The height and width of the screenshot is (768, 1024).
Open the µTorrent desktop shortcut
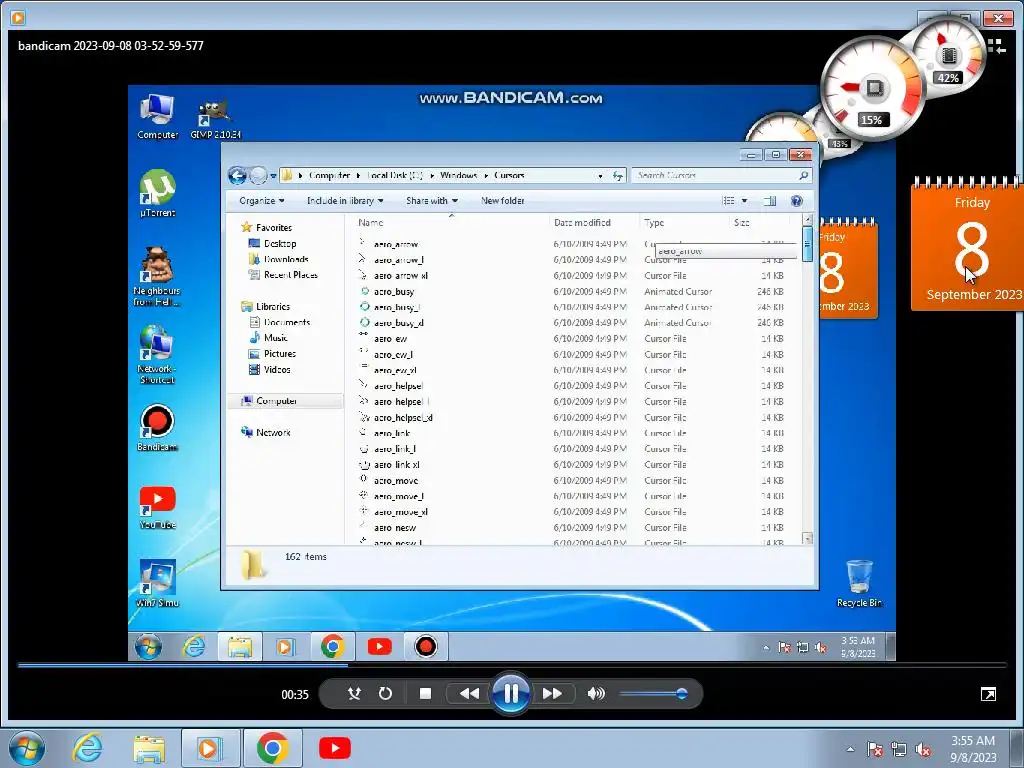click(x=157, y=193)
